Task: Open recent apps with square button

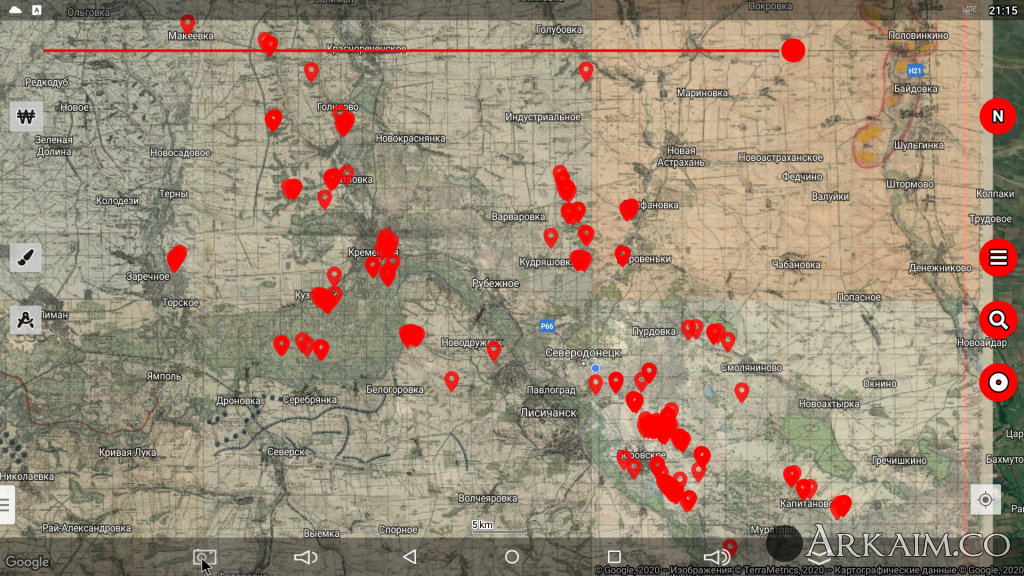Action: pos(614,557)
